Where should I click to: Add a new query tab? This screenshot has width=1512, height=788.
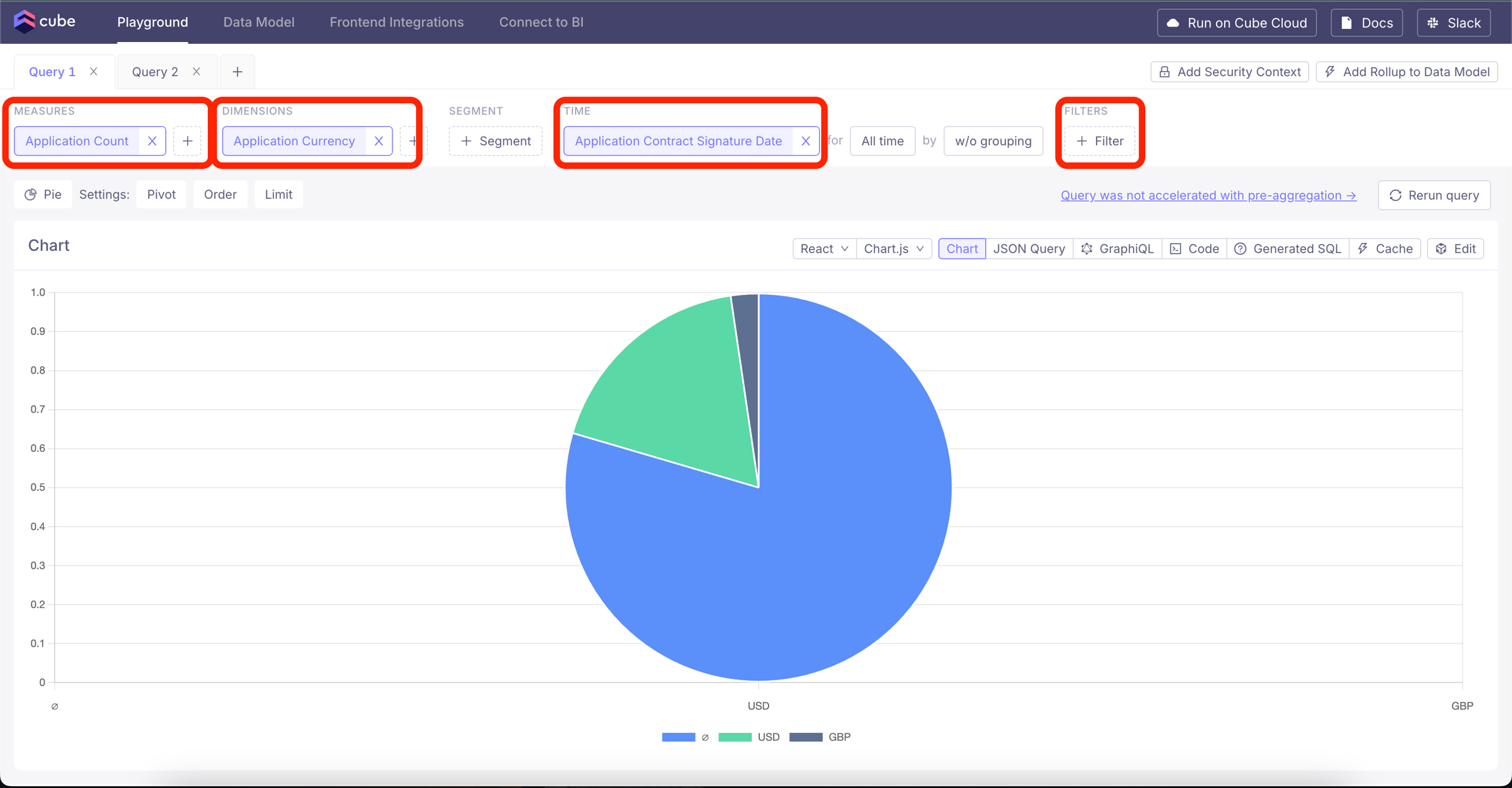point(238,72)
